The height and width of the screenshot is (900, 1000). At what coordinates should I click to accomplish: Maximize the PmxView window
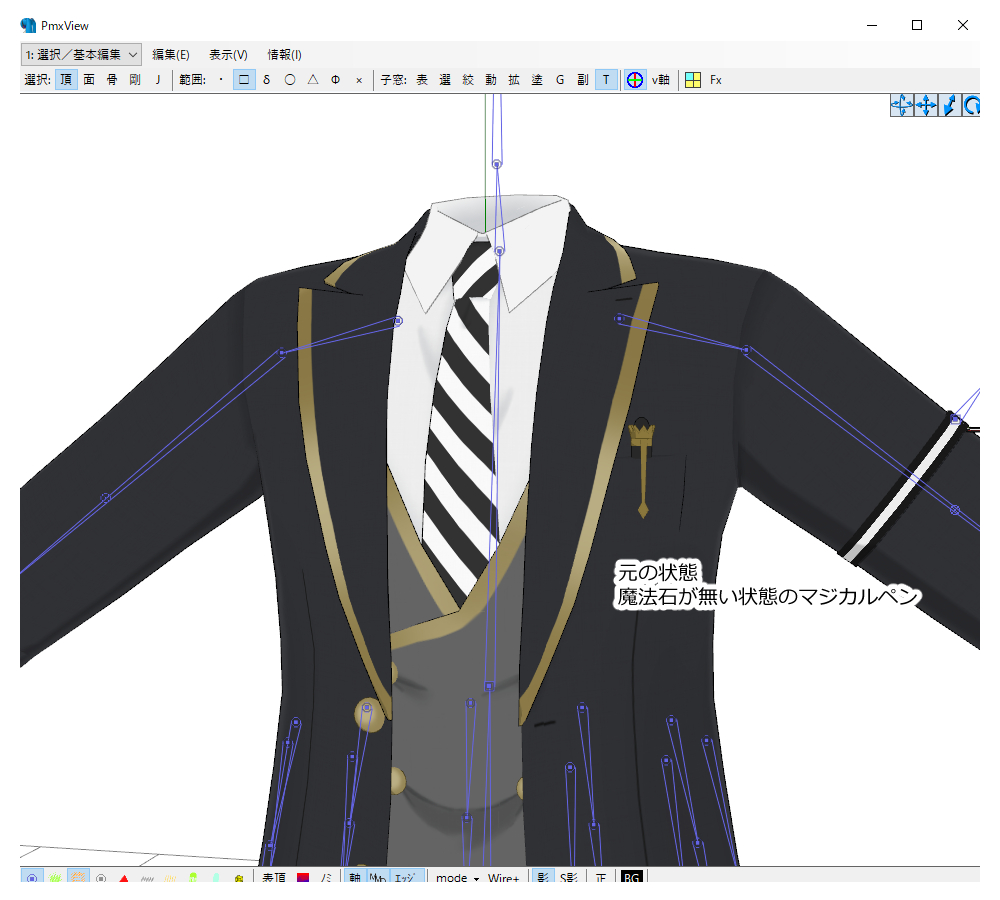(916, 26)
